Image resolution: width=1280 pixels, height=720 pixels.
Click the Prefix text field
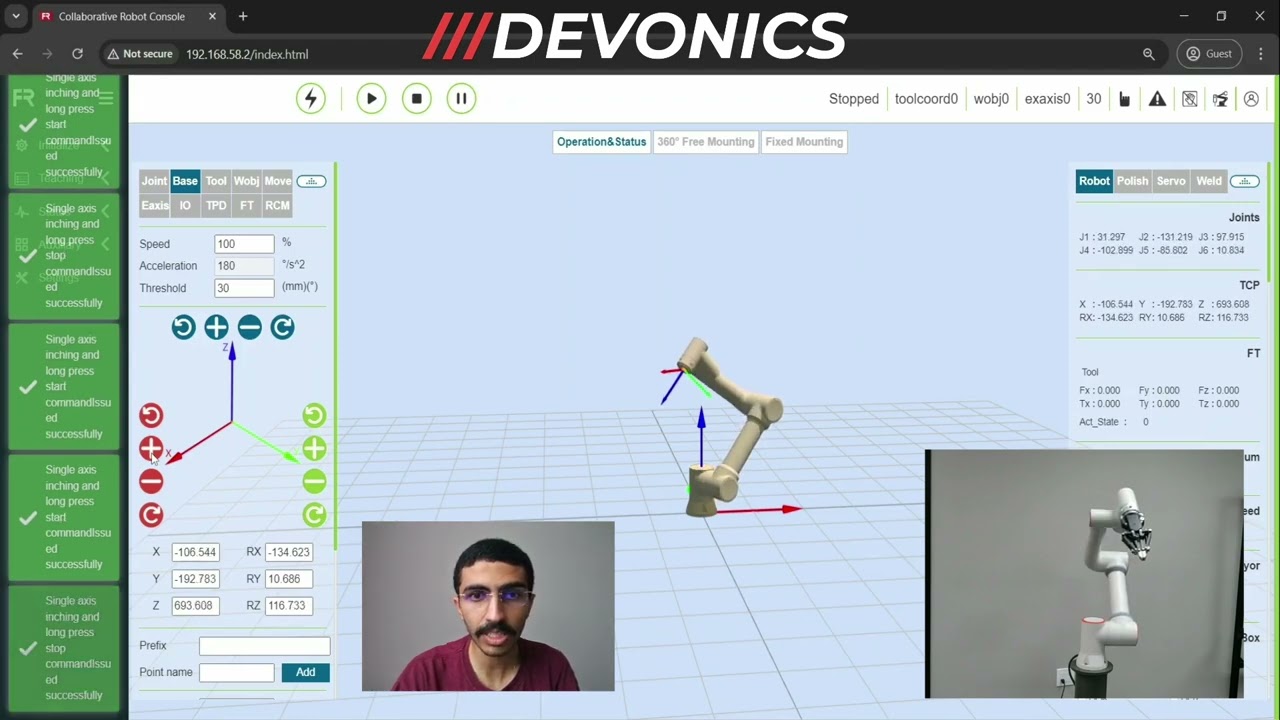[264, 646]
